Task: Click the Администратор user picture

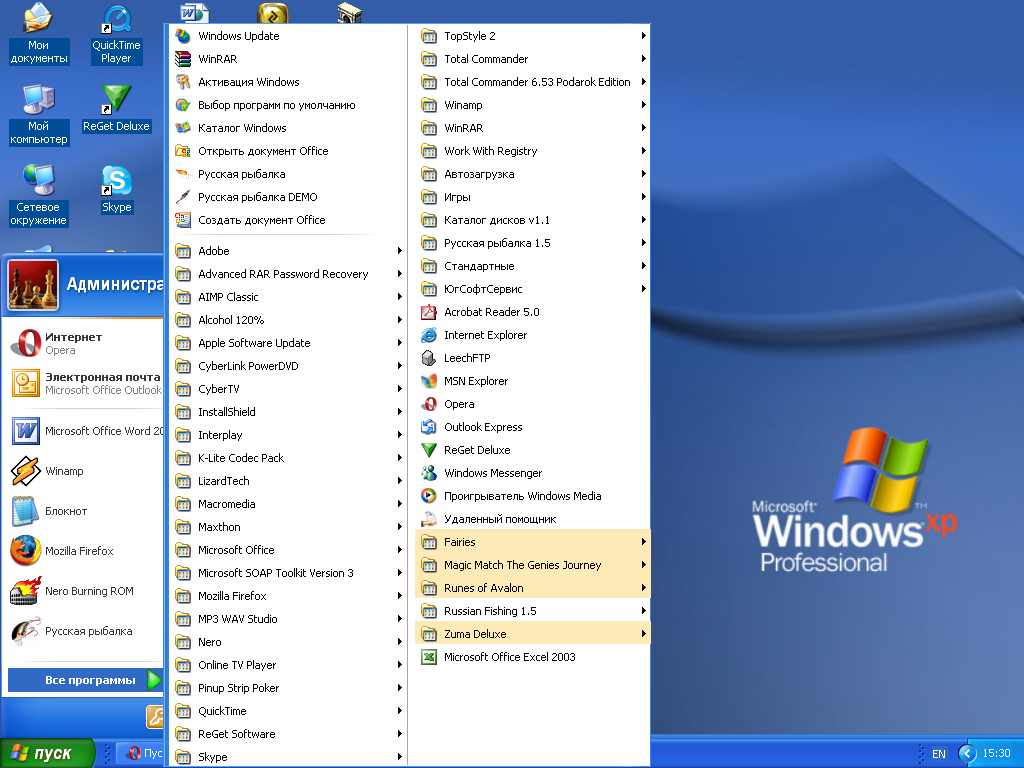Action: [x=33, y=285]
